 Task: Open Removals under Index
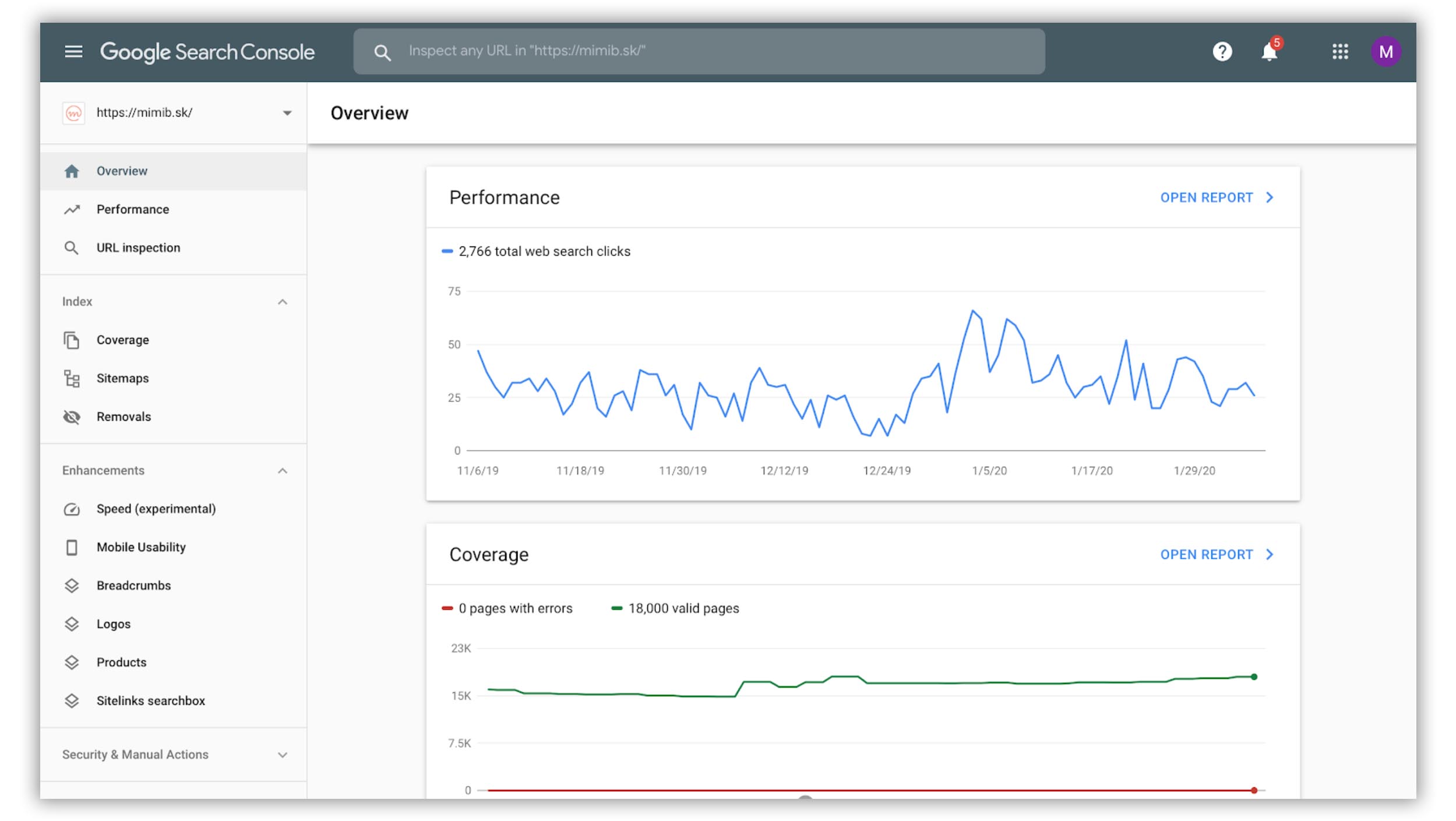pyautogui.click(x=173, y=417)
